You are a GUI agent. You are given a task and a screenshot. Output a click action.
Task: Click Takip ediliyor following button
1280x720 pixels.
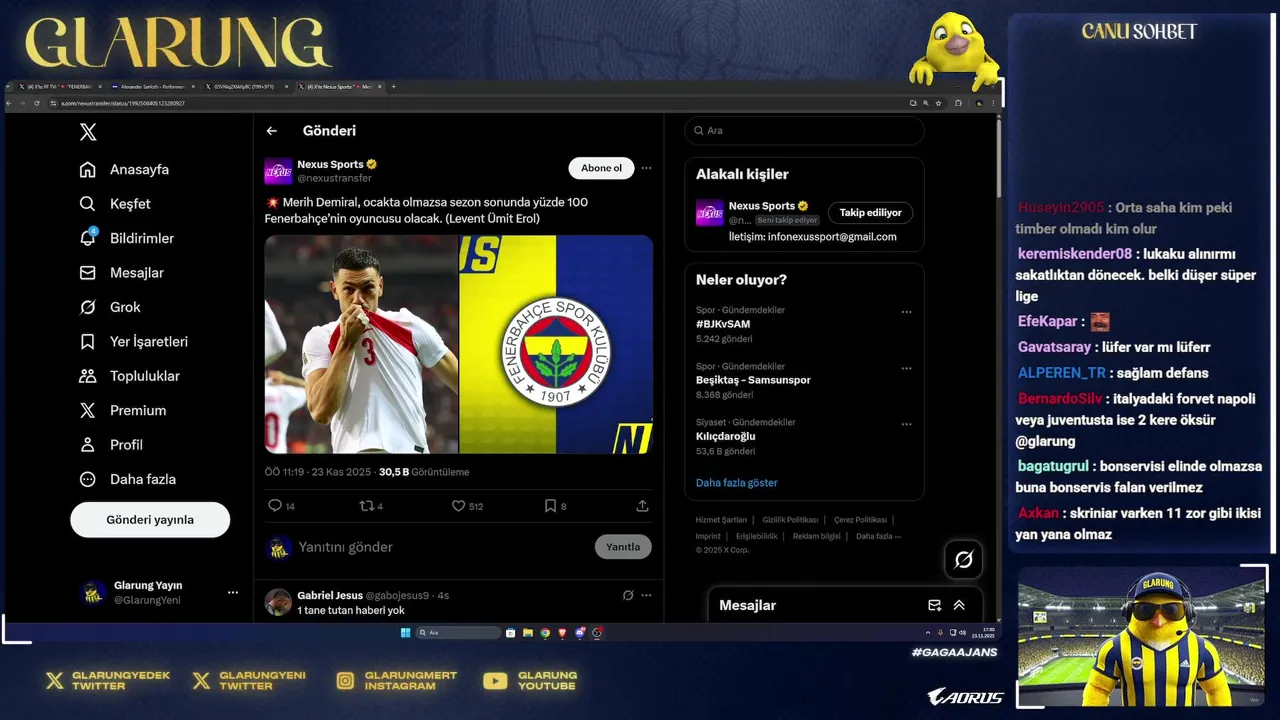pos(870,212)
